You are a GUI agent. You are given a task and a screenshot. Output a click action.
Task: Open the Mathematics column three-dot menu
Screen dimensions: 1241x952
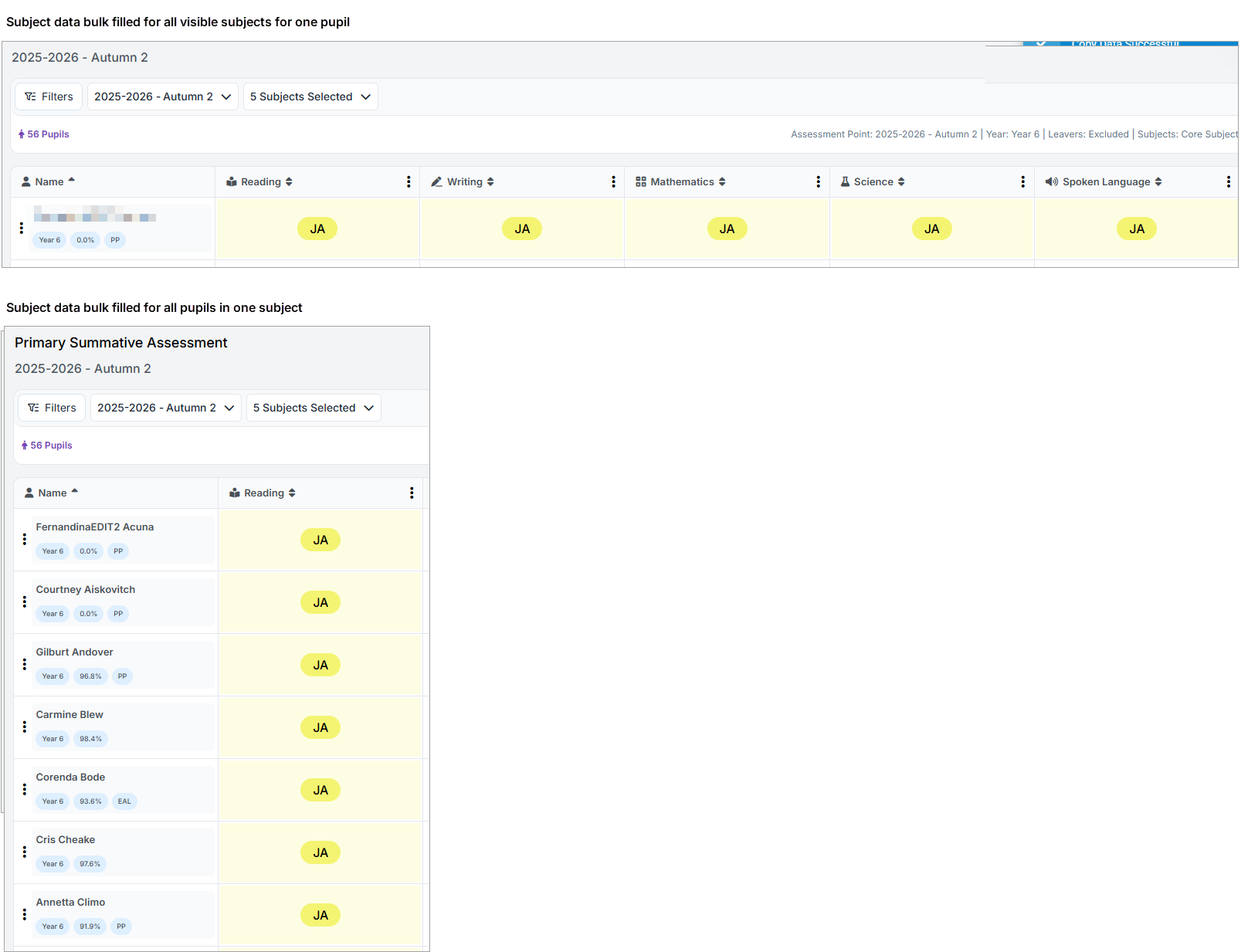point(818,181)
